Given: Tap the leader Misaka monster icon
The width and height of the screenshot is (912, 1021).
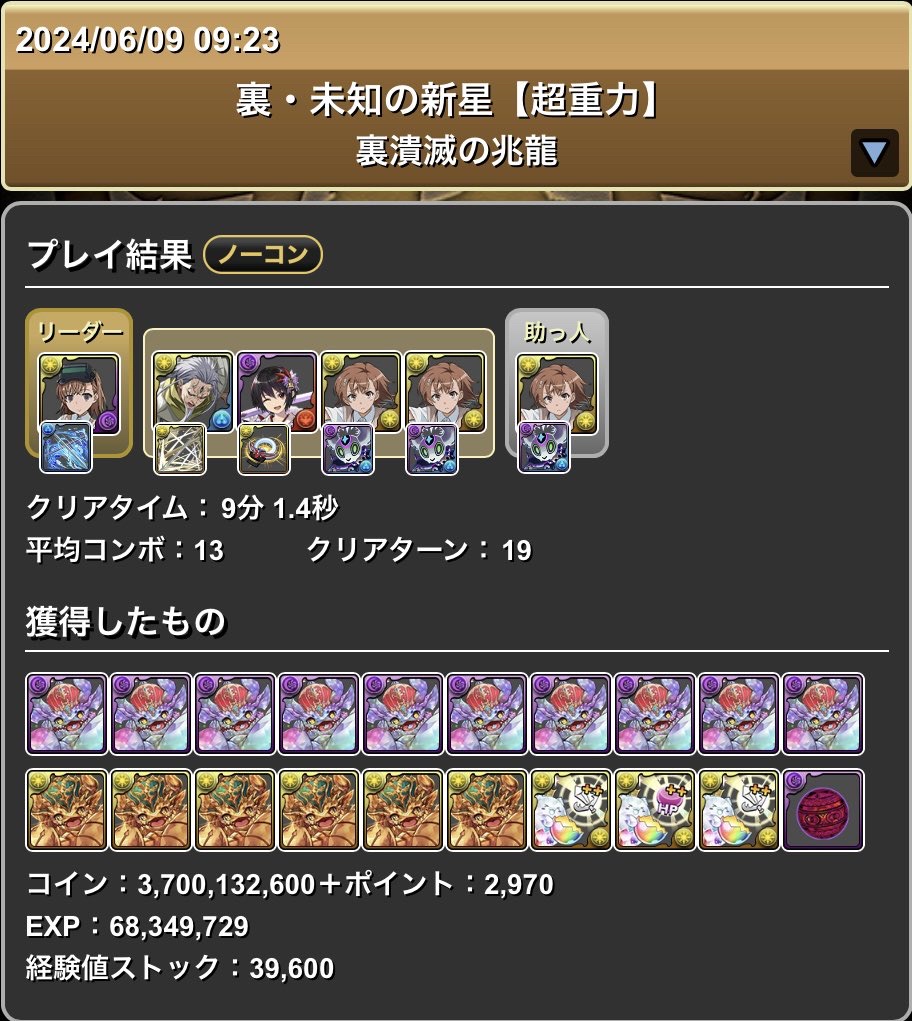Looking at the screenshot, I should [79, 394].
